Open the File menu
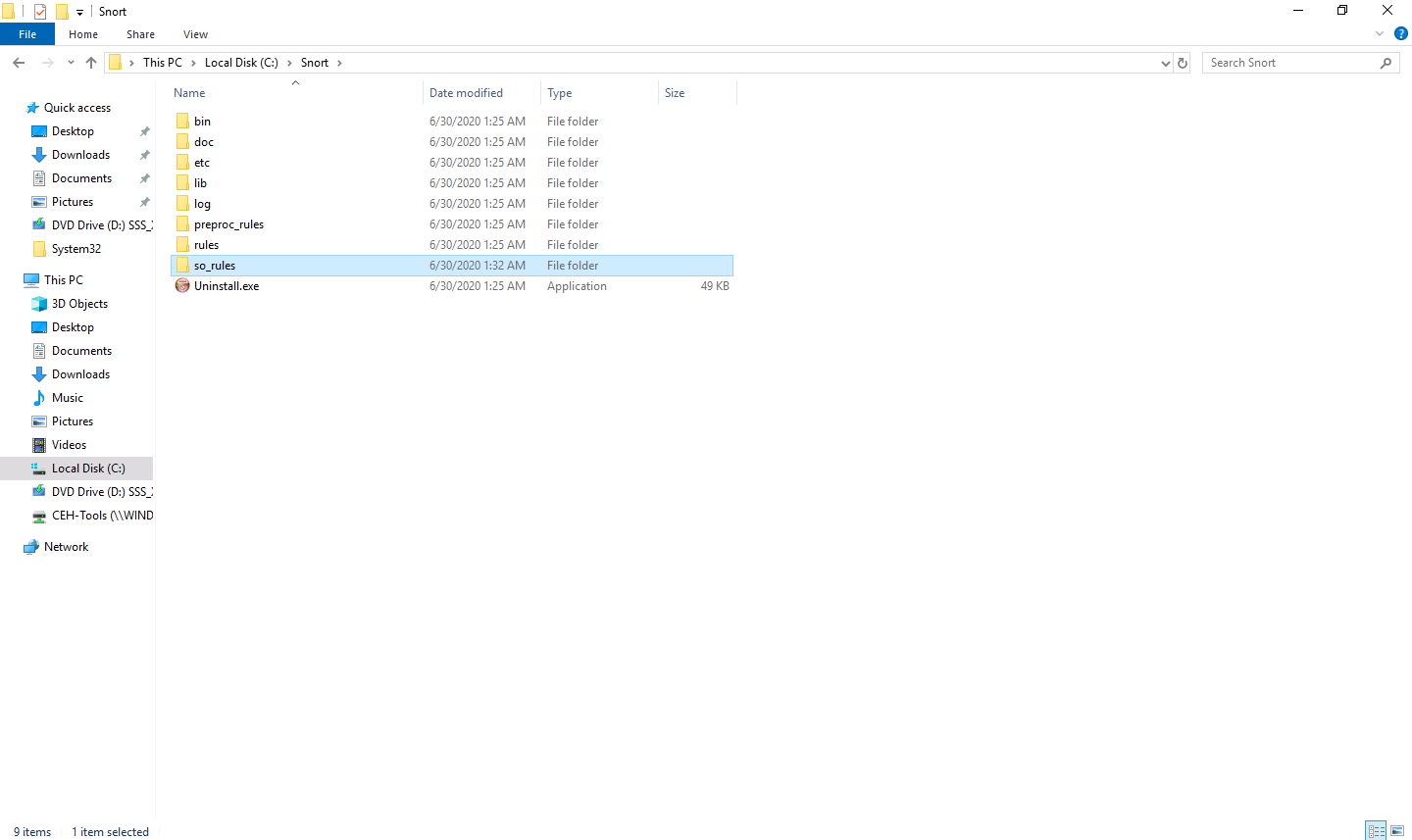 tap(27, 34)
